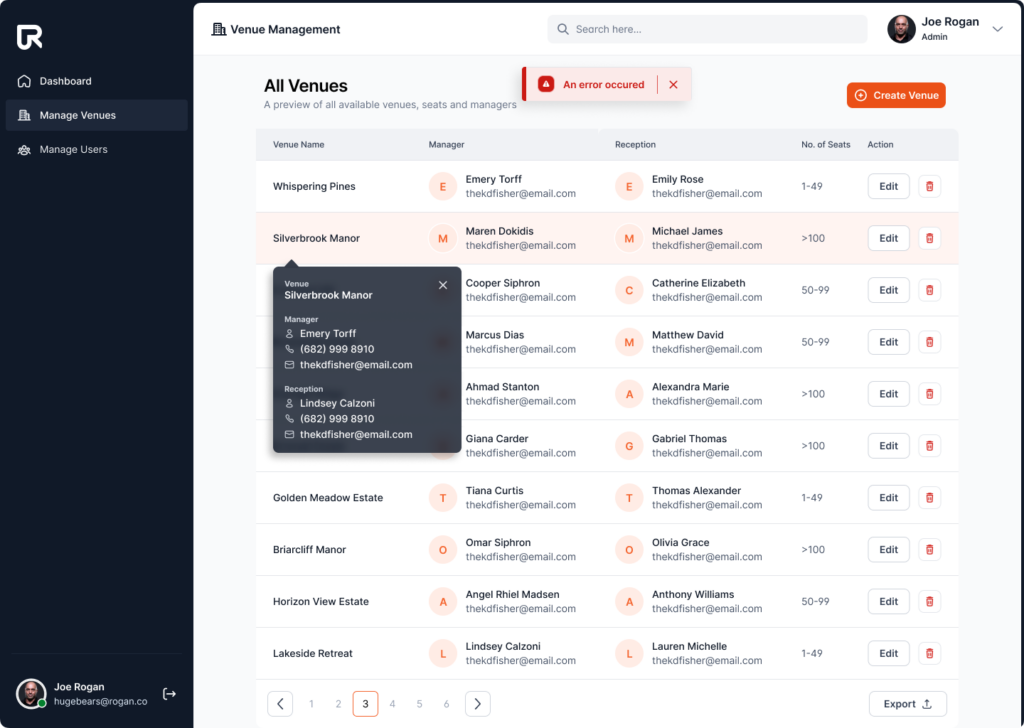
Task: Jump to page 5 in pagination
Action: pos(419,704)
